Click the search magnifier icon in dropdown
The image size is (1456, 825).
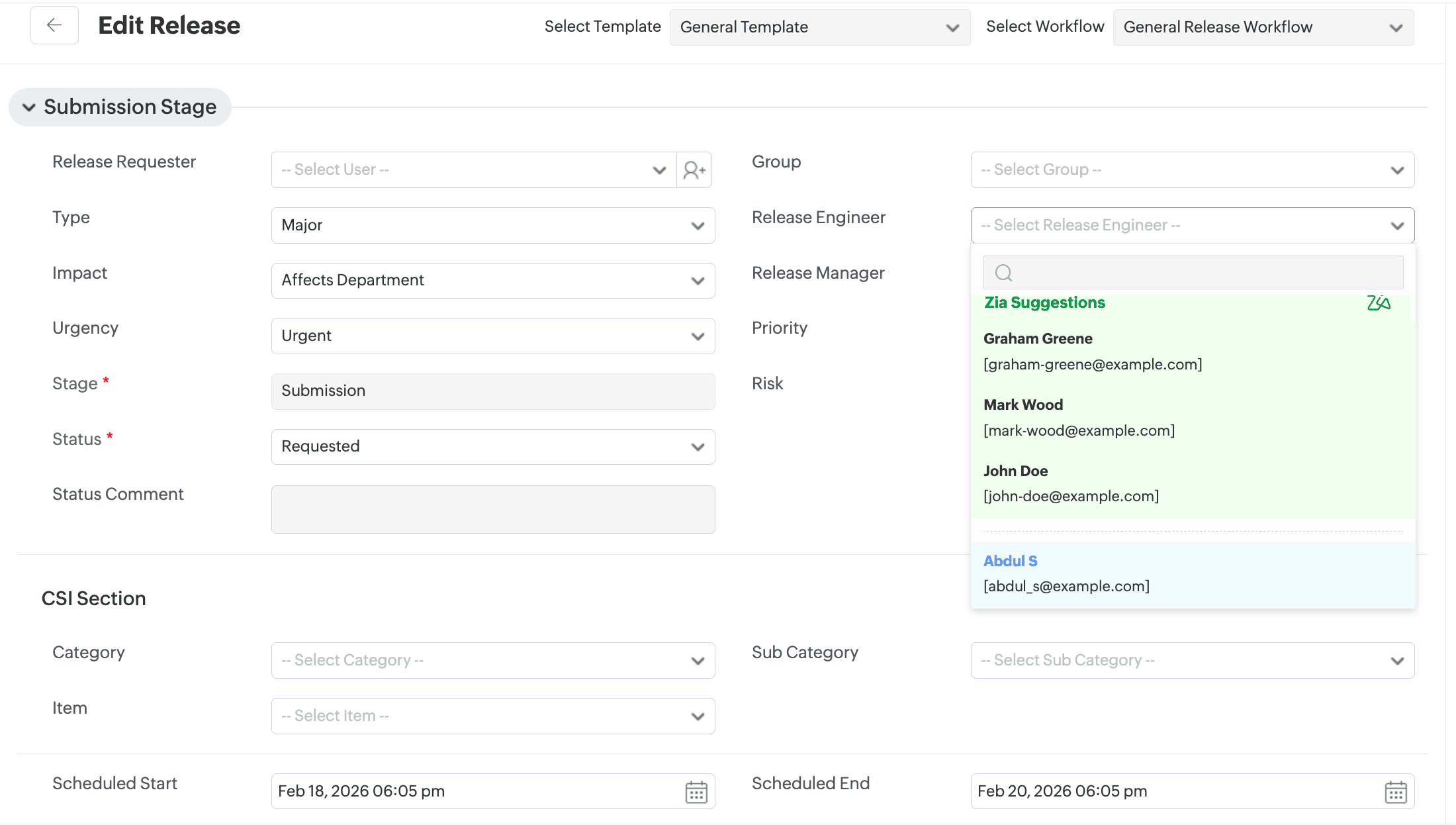(1003, 273)
